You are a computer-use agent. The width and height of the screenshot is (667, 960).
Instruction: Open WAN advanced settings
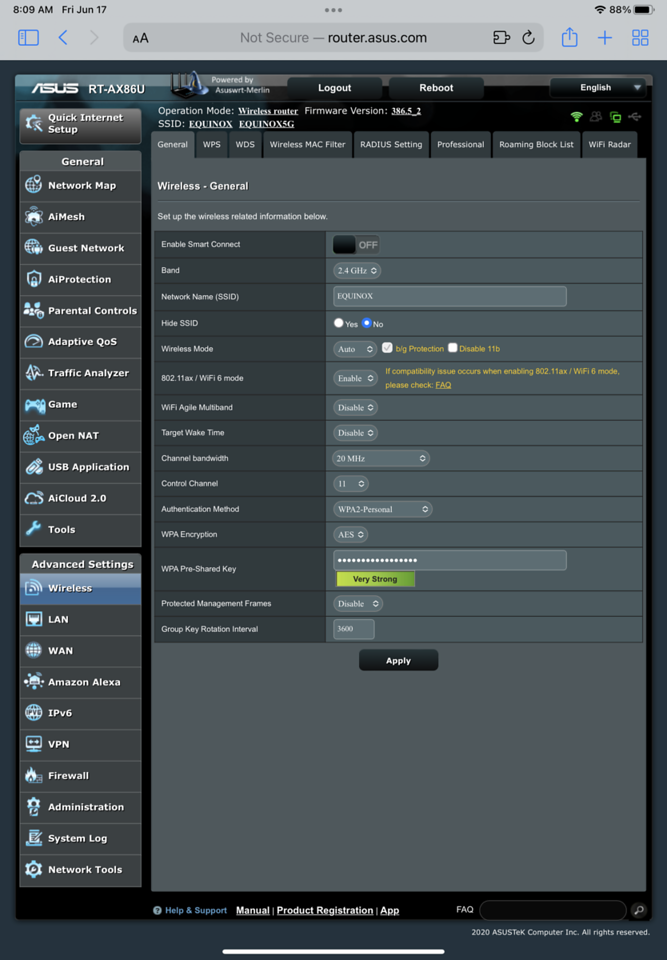(x=80, y=650)
